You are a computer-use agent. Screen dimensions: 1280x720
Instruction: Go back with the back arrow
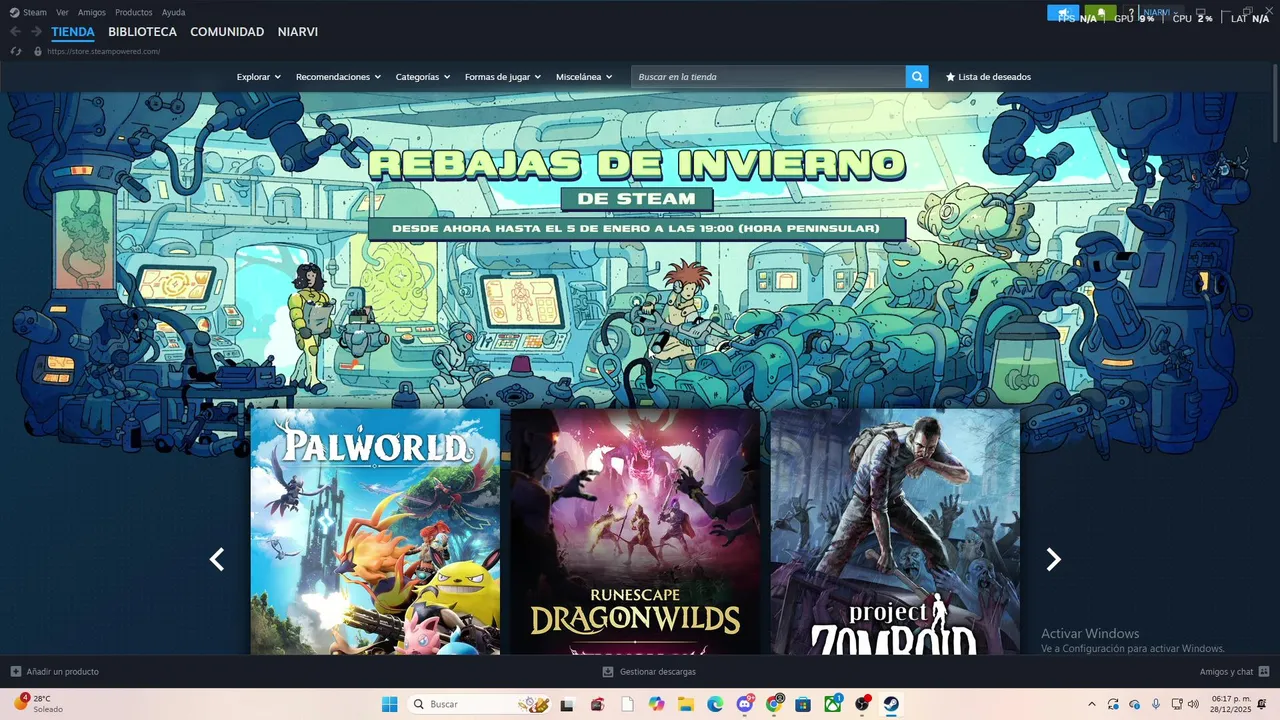(15, 32)
